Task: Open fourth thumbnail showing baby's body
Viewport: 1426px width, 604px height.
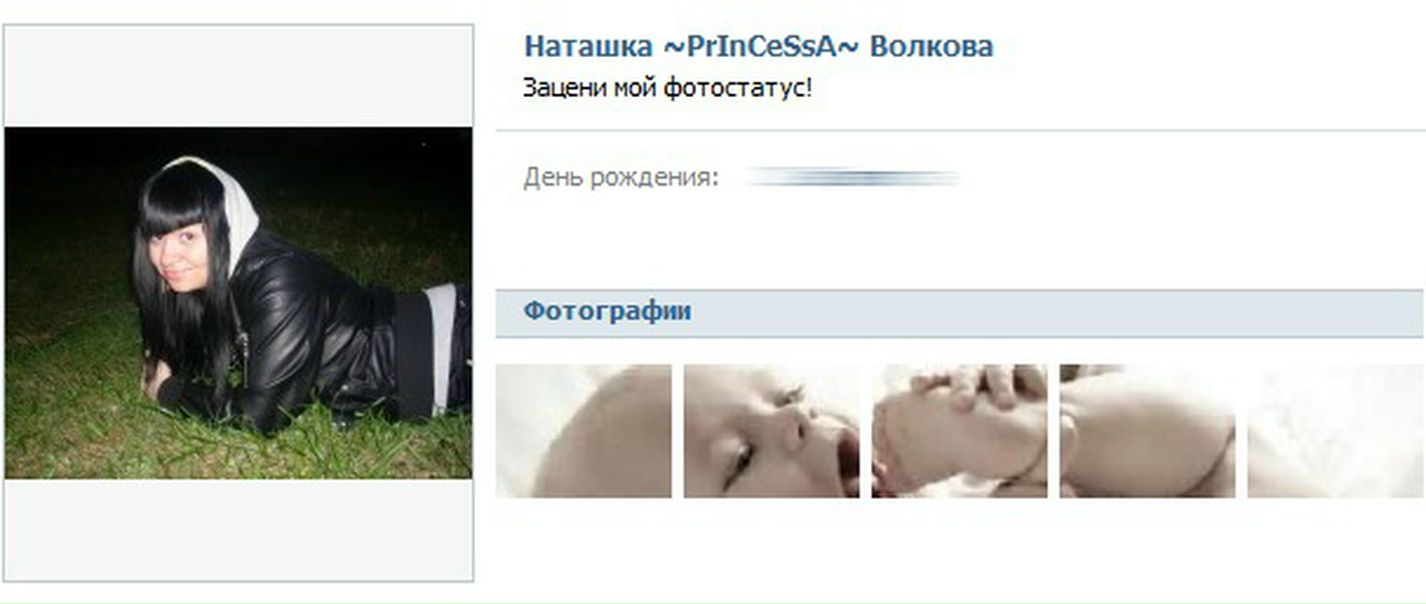Action: click(1147, 431)
